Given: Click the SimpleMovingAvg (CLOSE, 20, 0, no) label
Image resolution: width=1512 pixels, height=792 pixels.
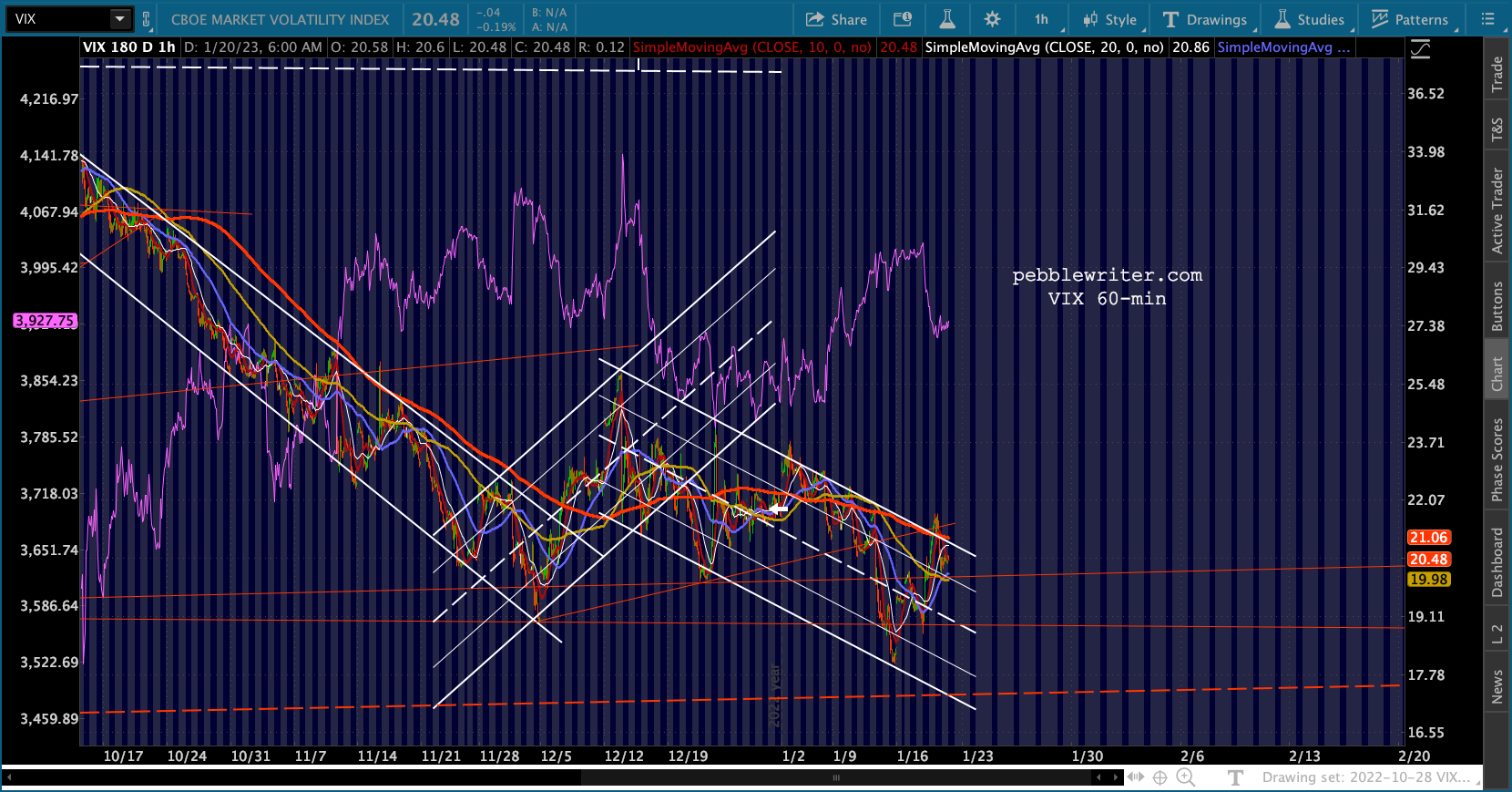Looking at the screenshot, I should (x=1044, y=47).
